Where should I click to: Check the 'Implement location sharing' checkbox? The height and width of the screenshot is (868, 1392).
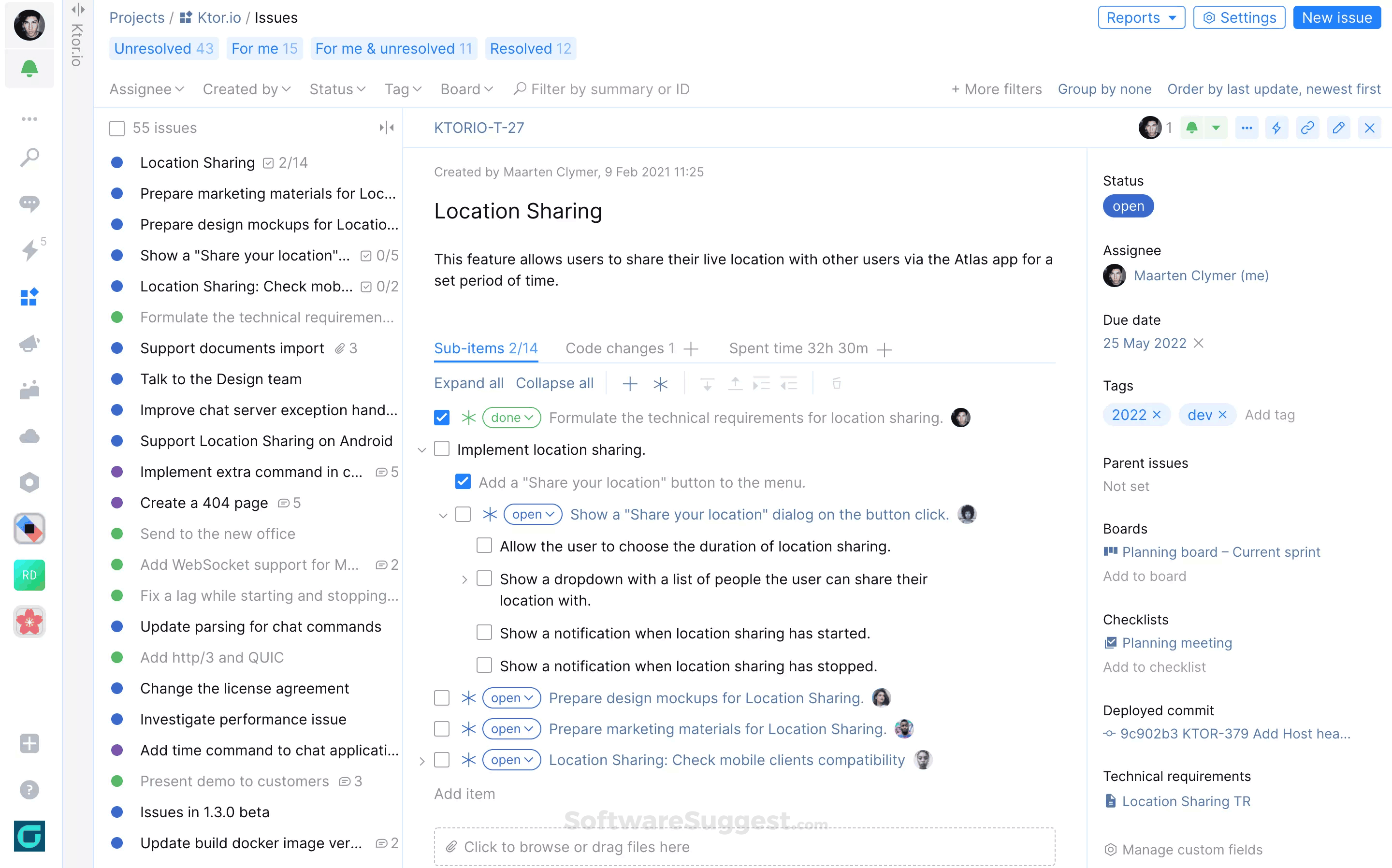point(441,449)
